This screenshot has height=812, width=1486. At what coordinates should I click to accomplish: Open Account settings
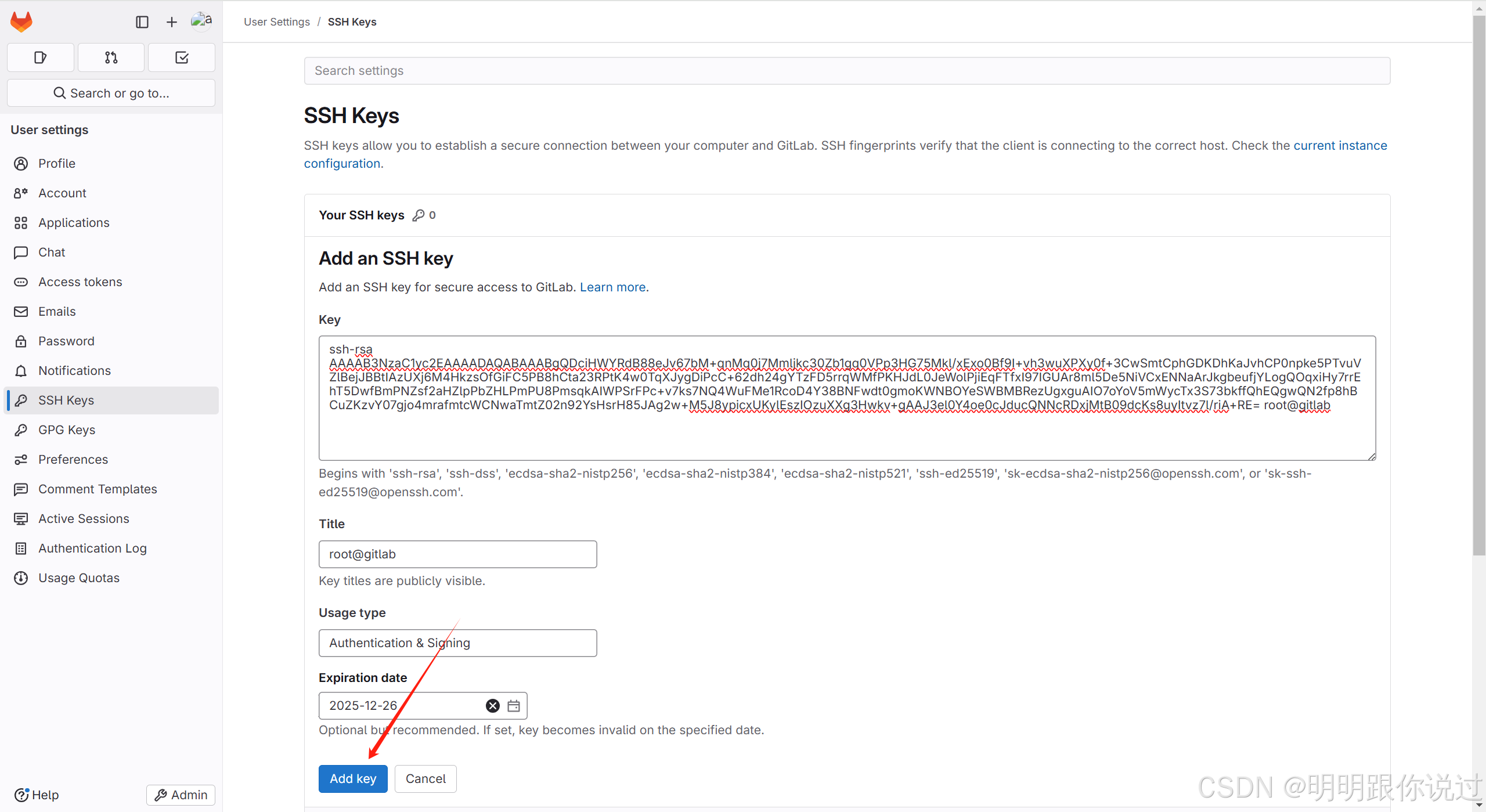point(111,193)
